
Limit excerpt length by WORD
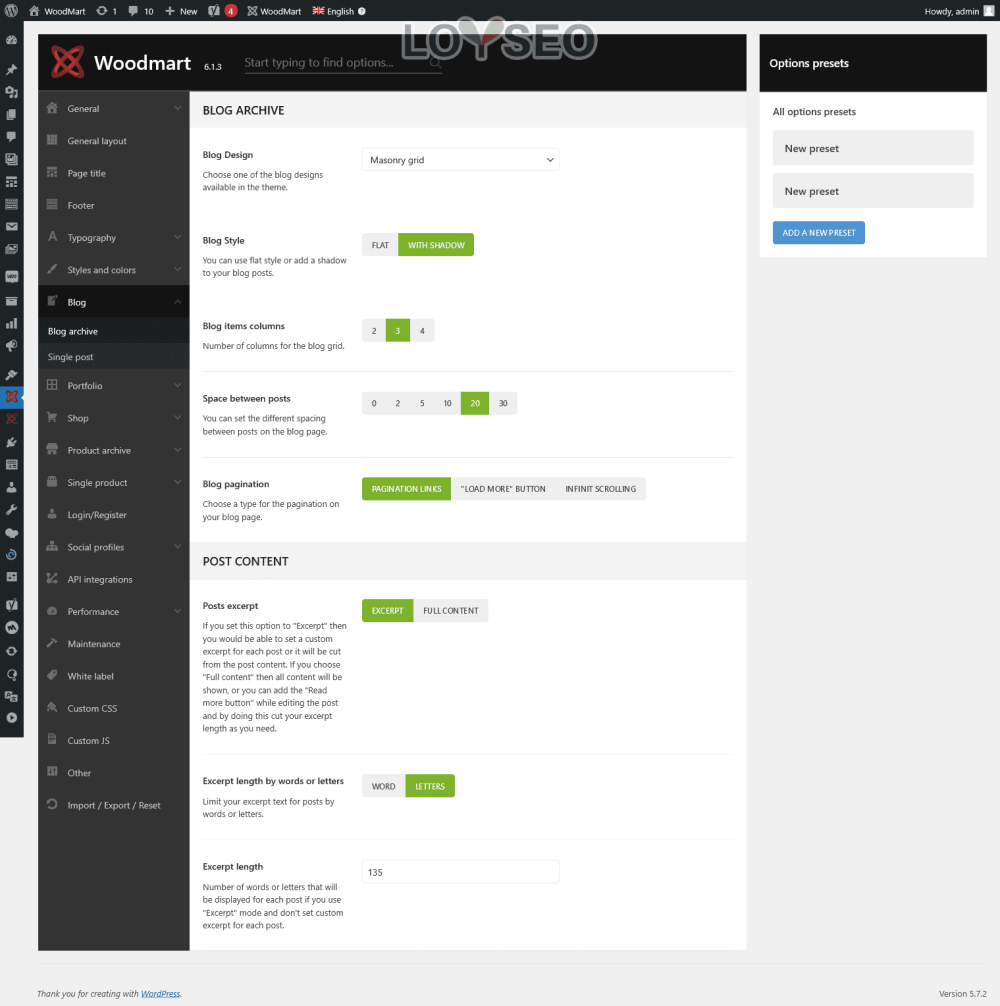point(384,786)
